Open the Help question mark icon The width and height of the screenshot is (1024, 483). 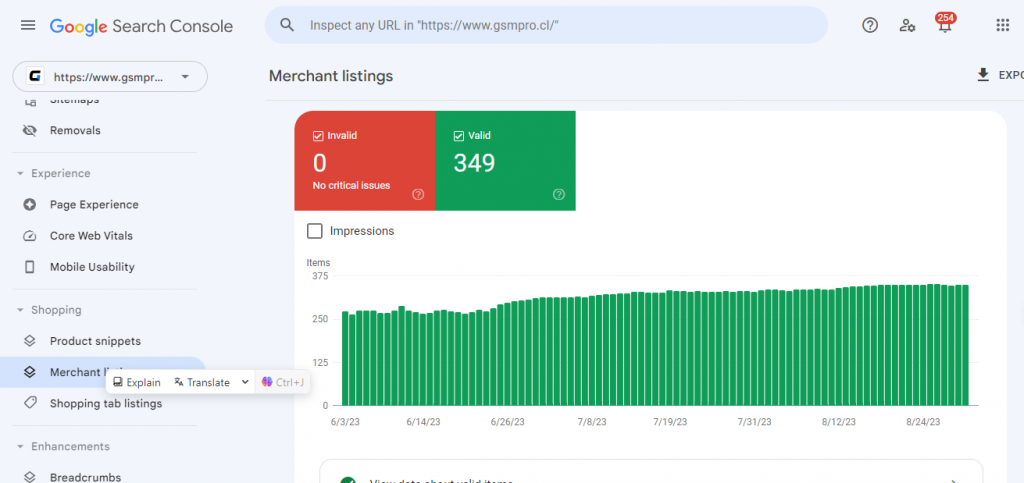pos(870,25)
